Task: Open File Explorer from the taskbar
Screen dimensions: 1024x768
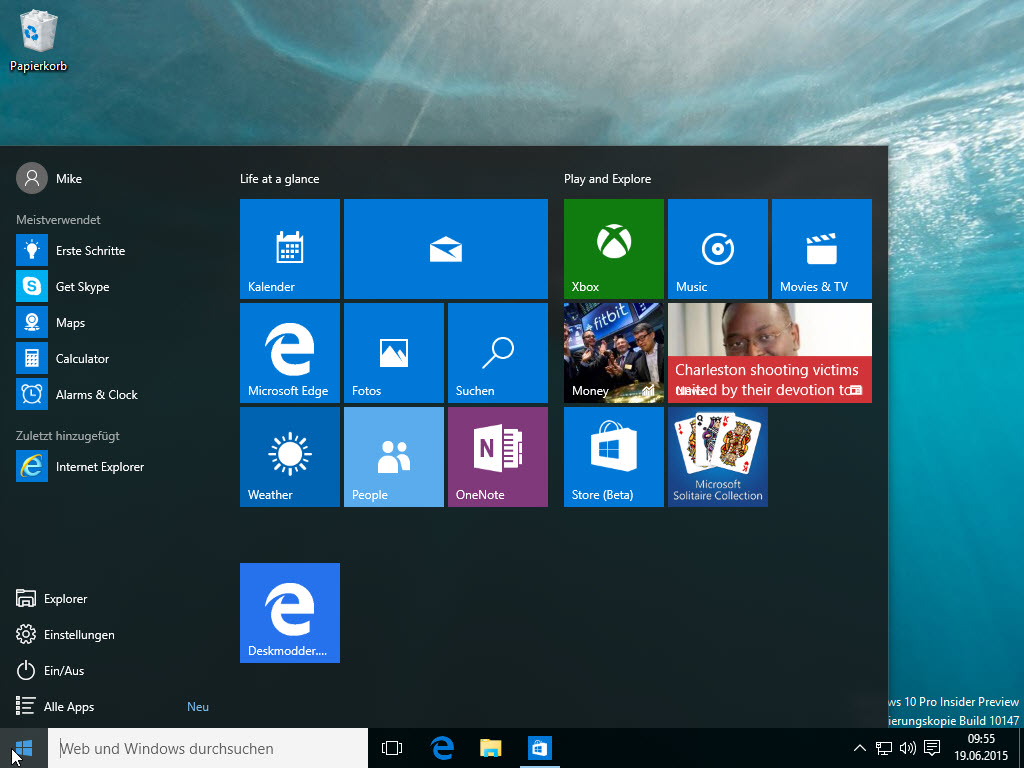Action: point(490,748)
